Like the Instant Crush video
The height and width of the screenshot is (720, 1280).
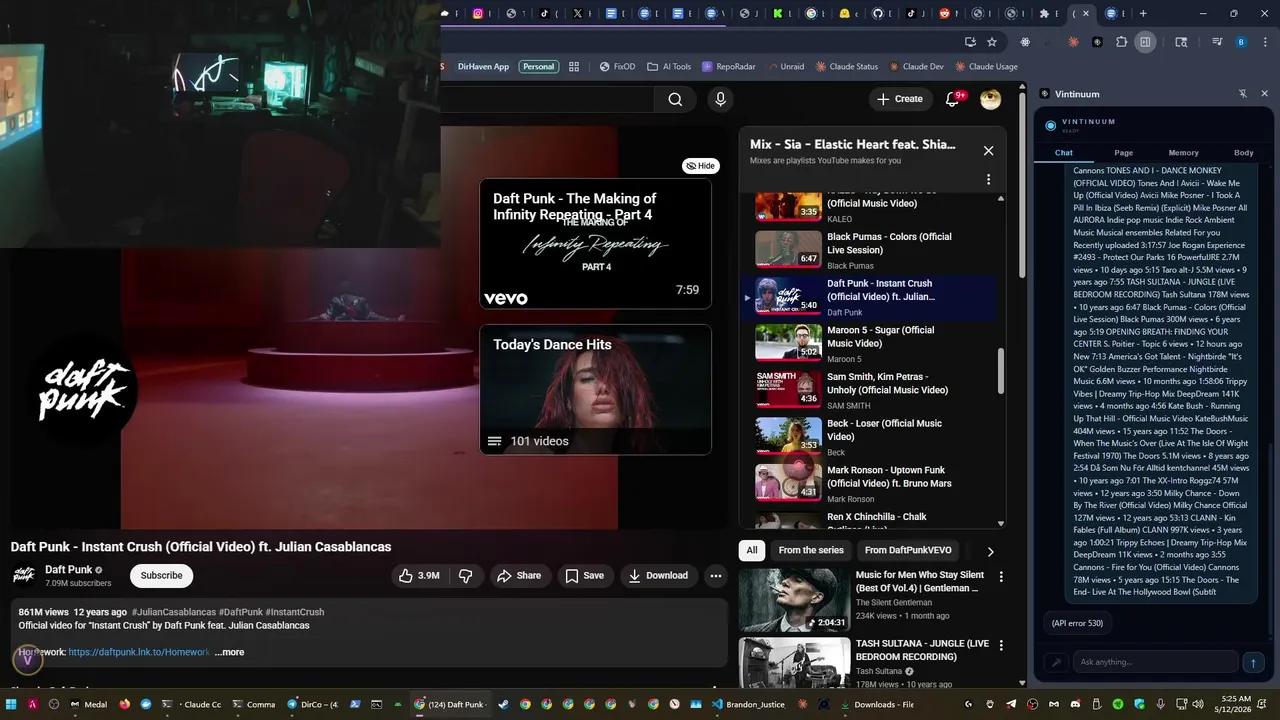419,576
